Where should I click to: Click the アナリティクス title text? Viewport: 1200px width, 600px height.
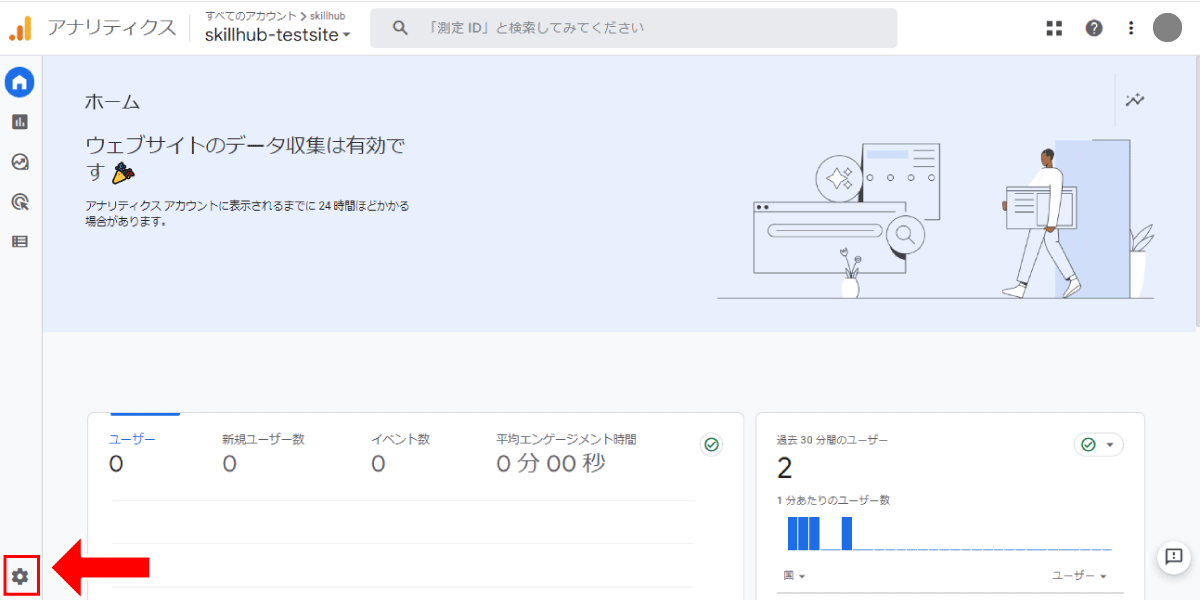(111, 28)
